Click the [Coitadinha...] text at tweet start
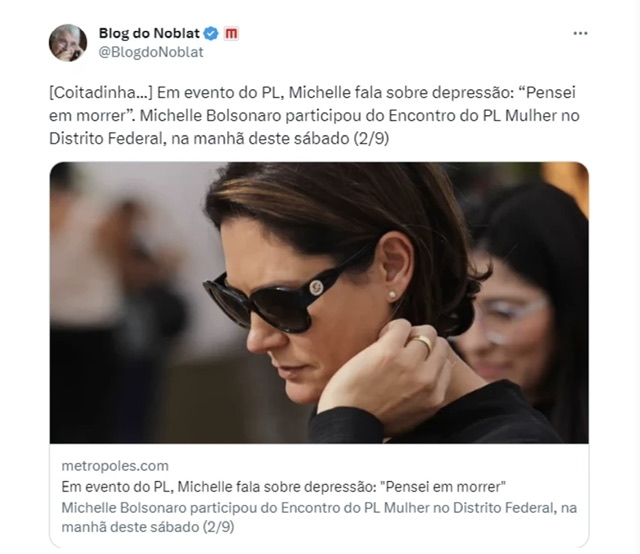This screenshot has height=554, width=640. [x=100, y=93]
